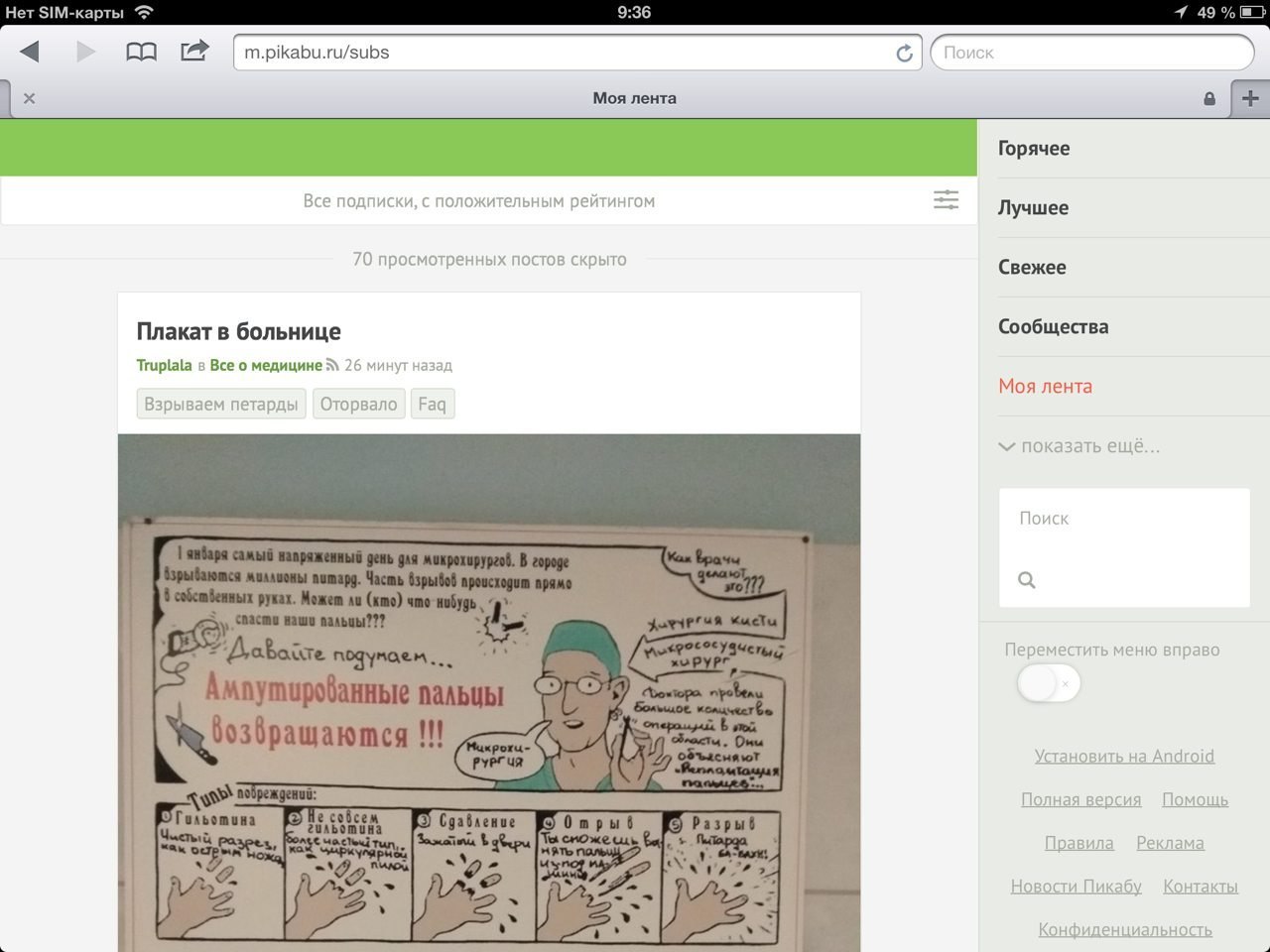The image size is (1270, 952).
Task: Select tag Faq
Action: coord(432,404)
